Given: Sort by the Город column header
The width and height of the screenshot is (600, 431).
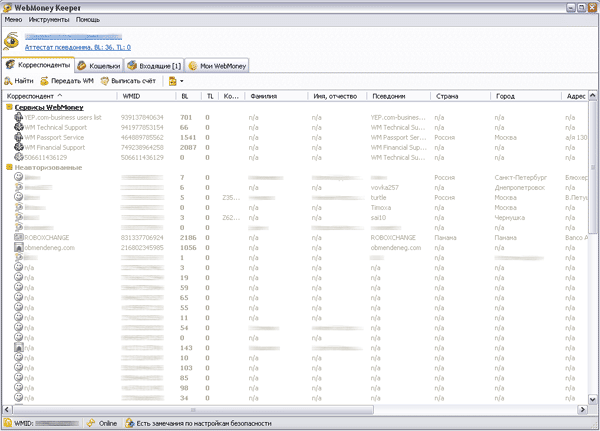Looking at the screenshot, I should (x=526, y=96).
